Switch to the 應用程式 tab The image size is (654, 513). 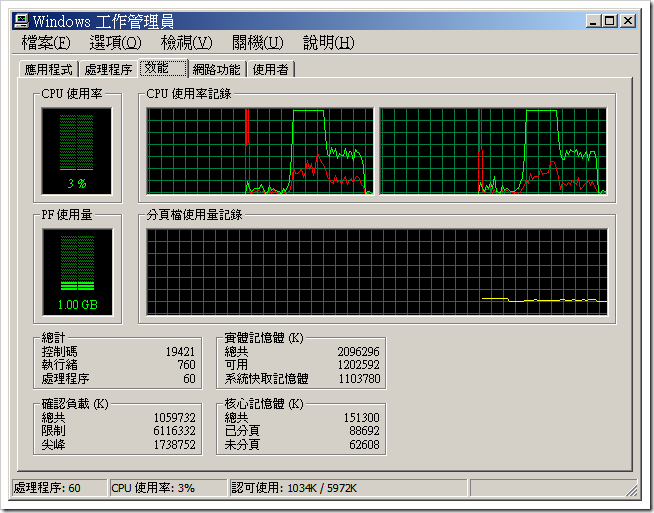(x=48, y=69)
